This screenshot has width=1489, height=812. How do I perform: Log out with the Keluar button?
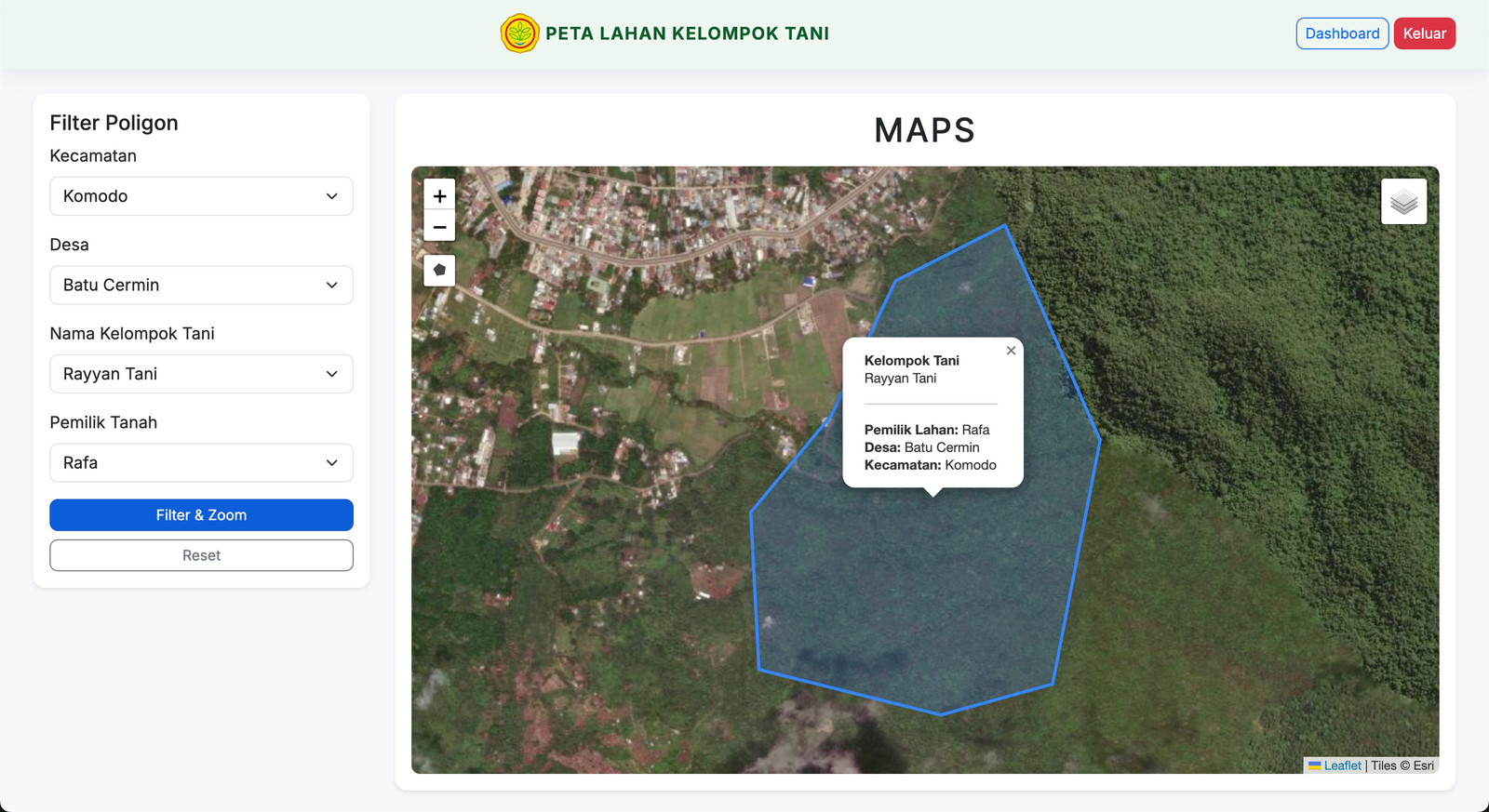(1424, 33)
